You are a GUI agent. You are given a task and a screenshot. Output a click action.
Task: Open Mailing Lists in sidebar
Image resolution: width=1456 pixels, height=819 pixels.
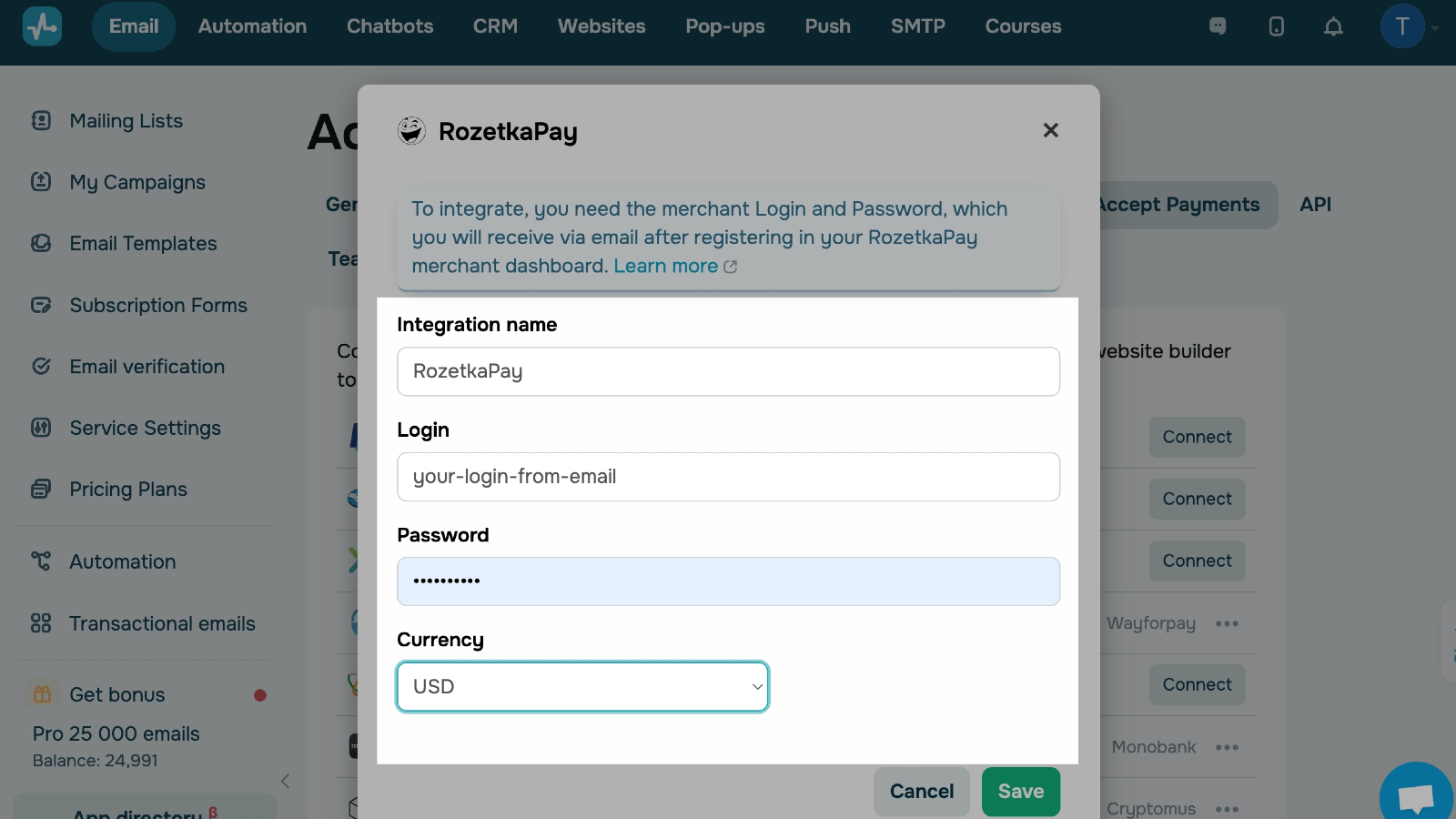[x=126, y=121]
